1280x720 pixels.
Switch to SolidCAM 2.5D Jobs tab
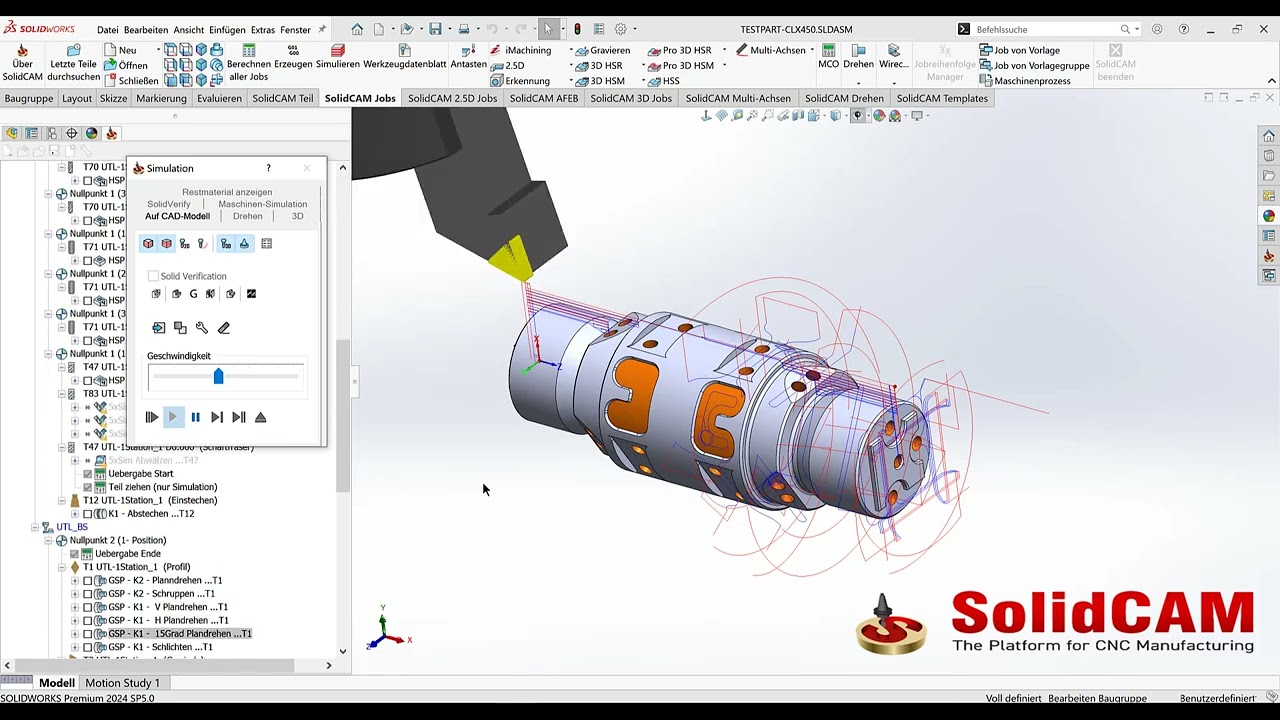(452, 98)
